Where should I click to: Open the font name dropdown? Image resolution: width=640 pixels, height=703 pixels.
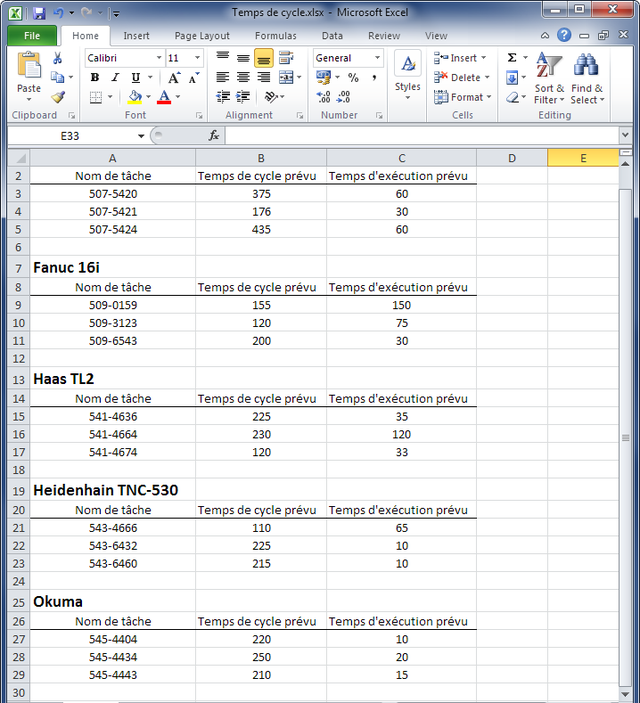(x=159, y=58)
